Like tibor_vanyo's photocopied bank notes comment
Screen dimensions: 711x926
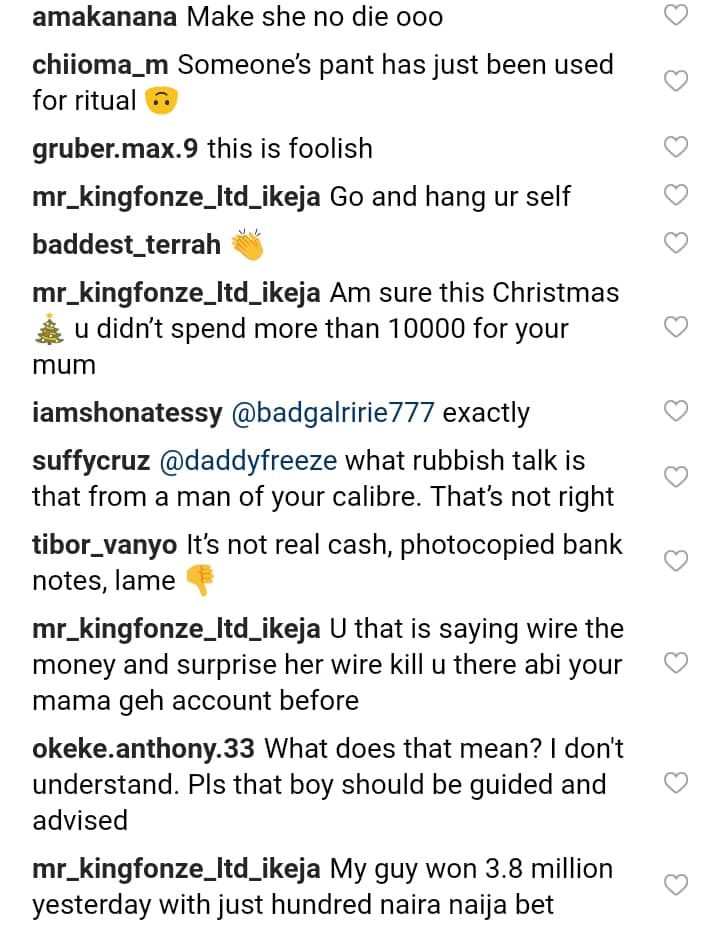[677, 561]
